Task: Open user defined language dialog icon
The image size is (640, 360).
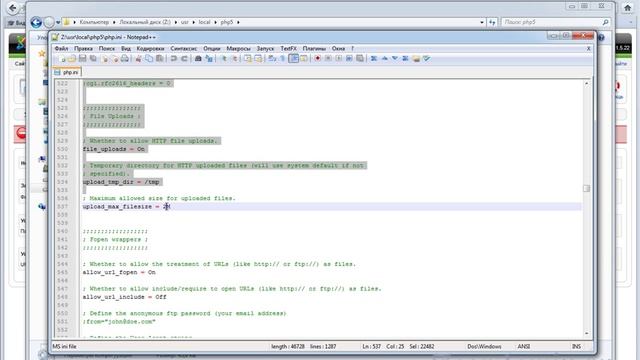Action: click(304, 59)
